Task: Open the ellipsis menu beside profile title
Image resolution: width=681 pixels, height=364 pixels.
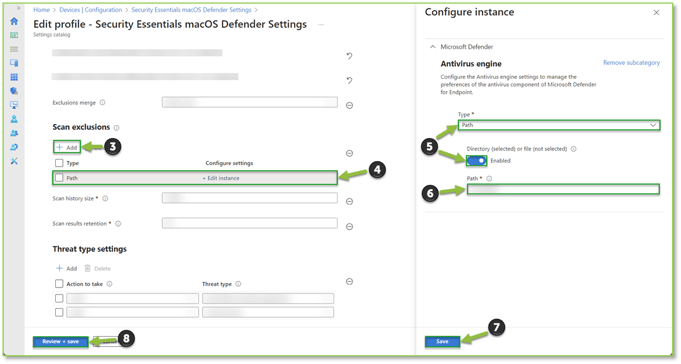Action: 321,25
